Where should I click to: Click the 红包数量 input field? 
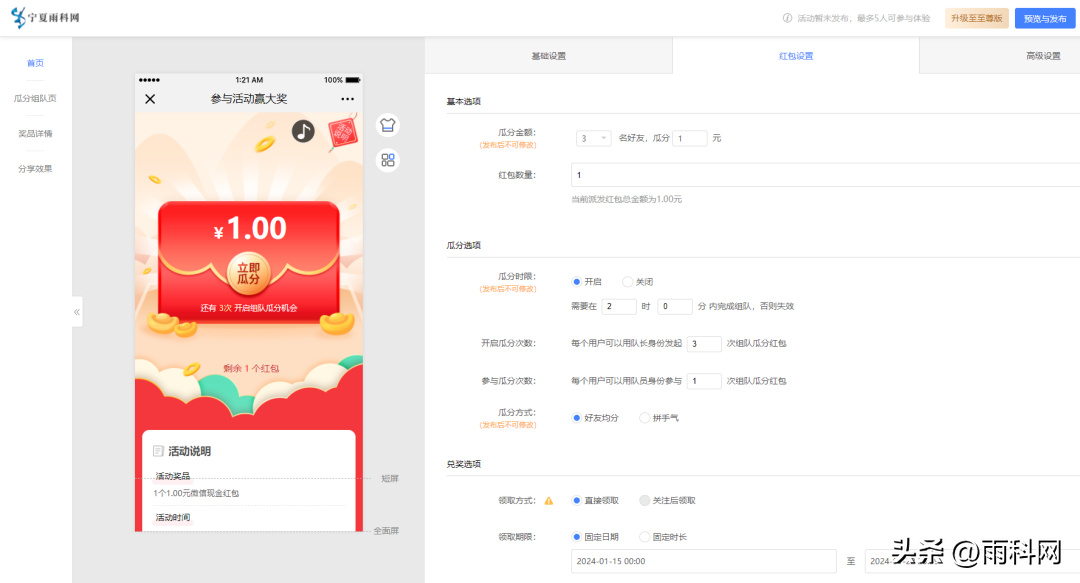point(825,175)
